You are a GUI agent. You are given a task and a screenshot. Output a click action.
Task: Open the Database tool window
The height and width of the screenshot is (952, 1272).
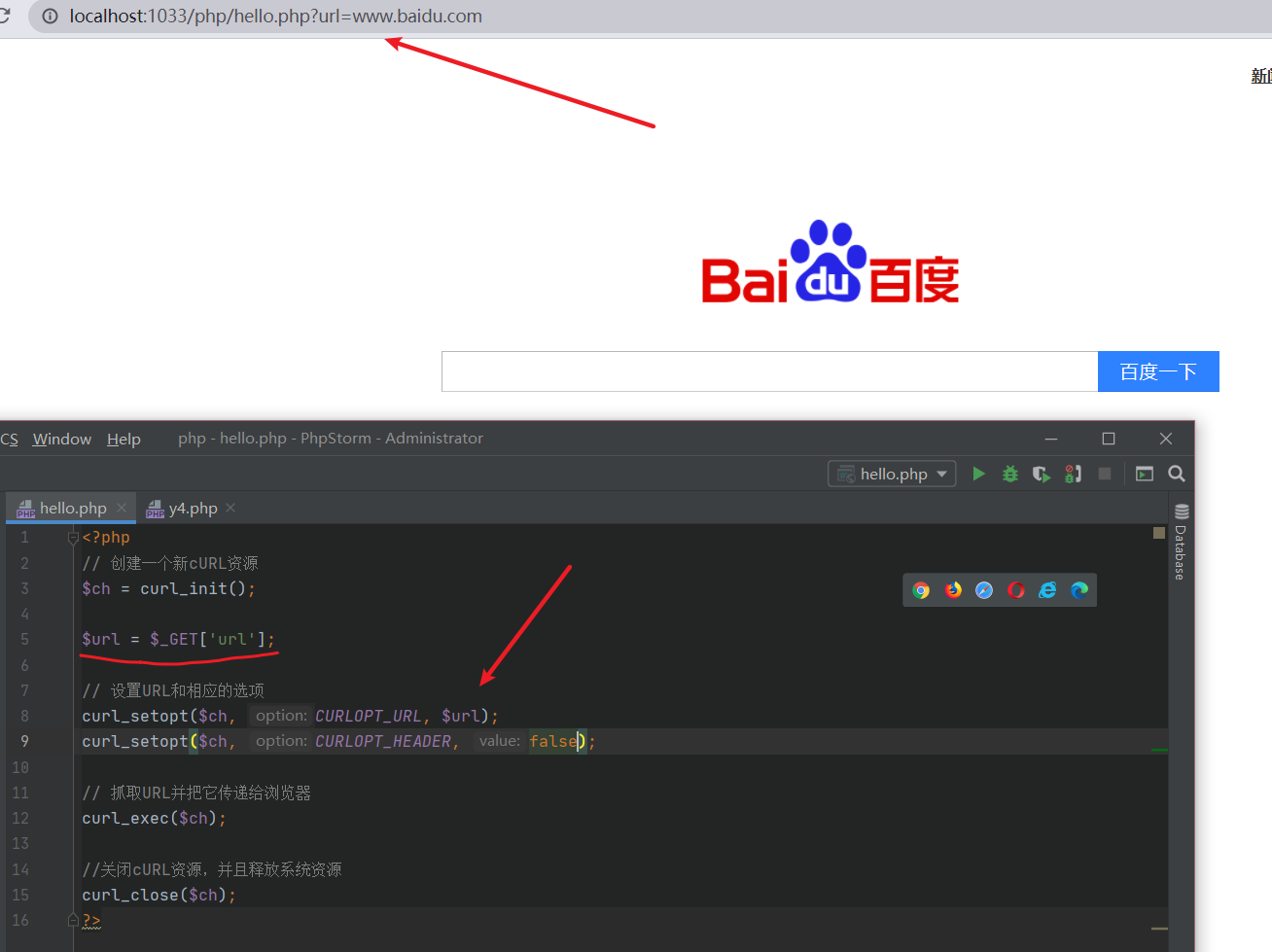point(1182,542)
